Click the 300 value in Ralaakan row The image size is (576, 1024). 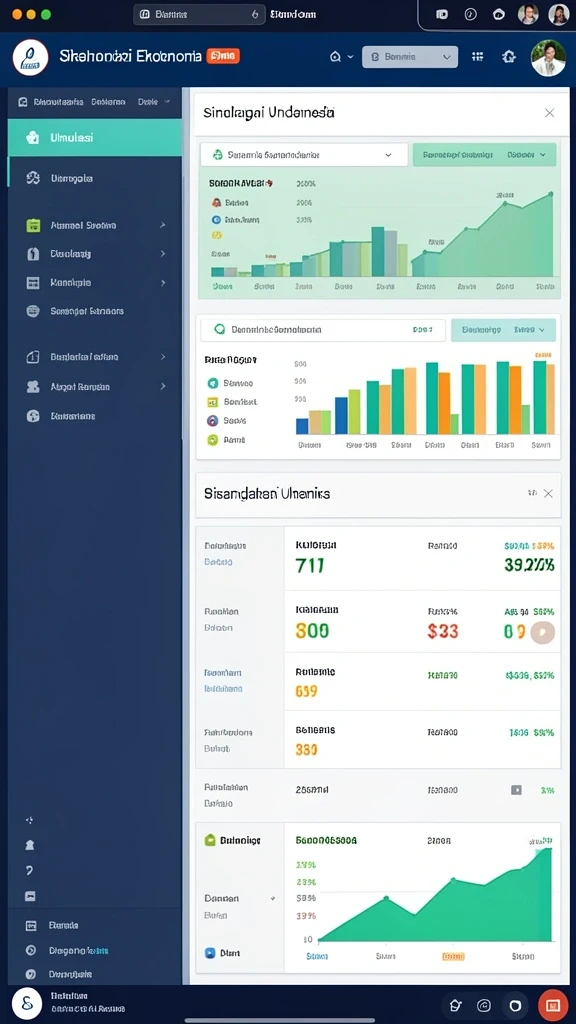tap(312, 631)
